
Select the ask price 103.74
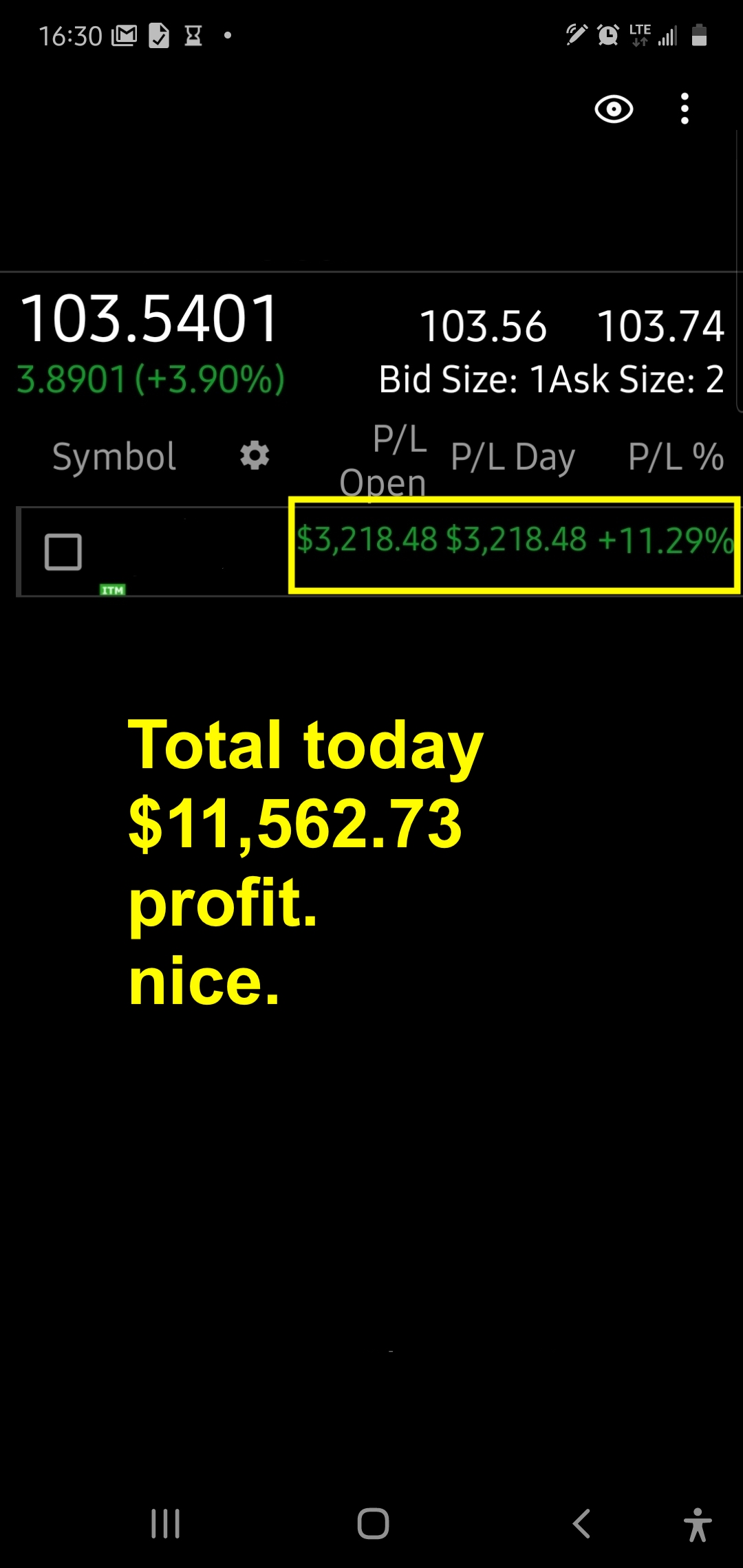pos(660,326)
